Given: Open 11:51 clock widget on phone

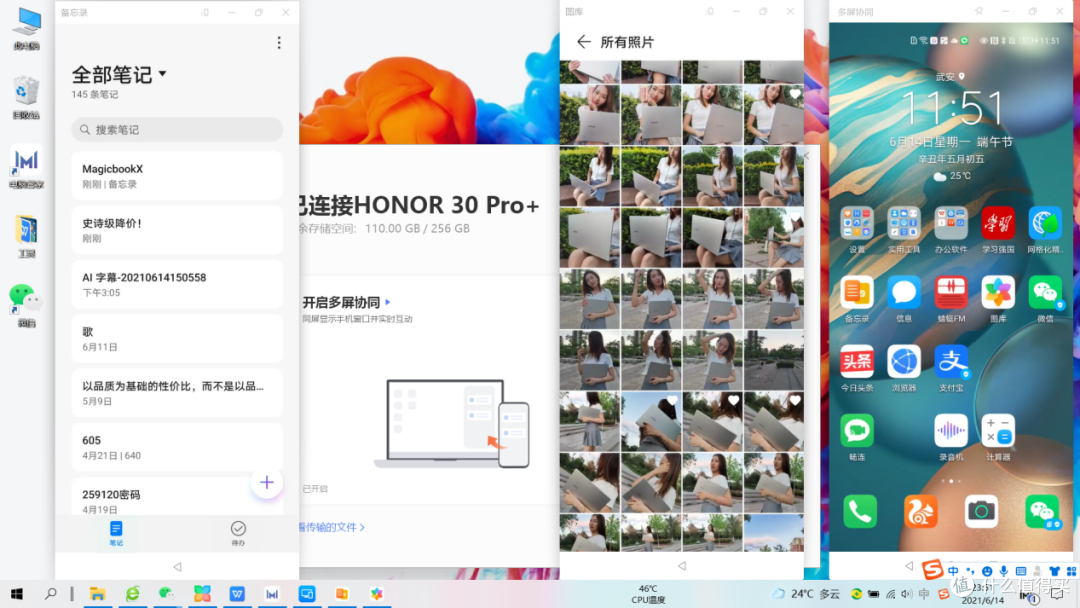Looking at the screenshot, I should (x=951, y=108).
